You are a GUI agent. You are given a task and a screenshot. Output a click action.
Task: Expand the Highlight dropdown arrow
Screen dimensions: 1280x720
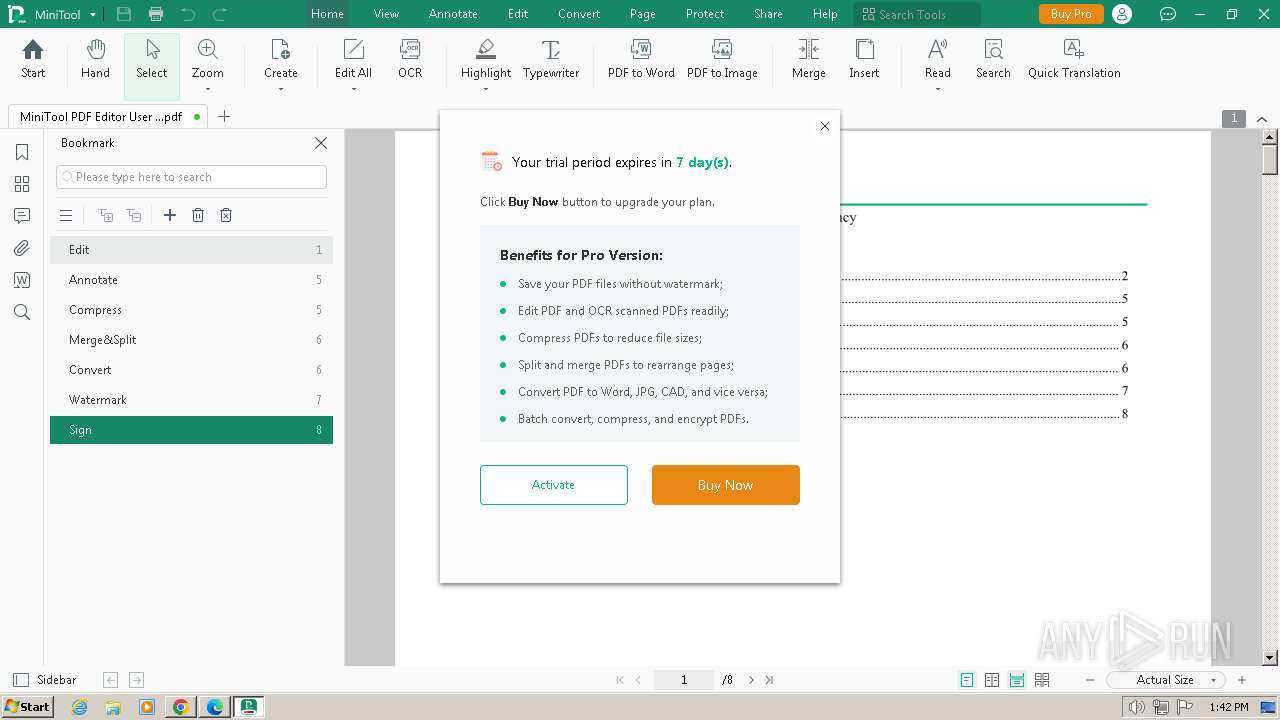(486, 90)
